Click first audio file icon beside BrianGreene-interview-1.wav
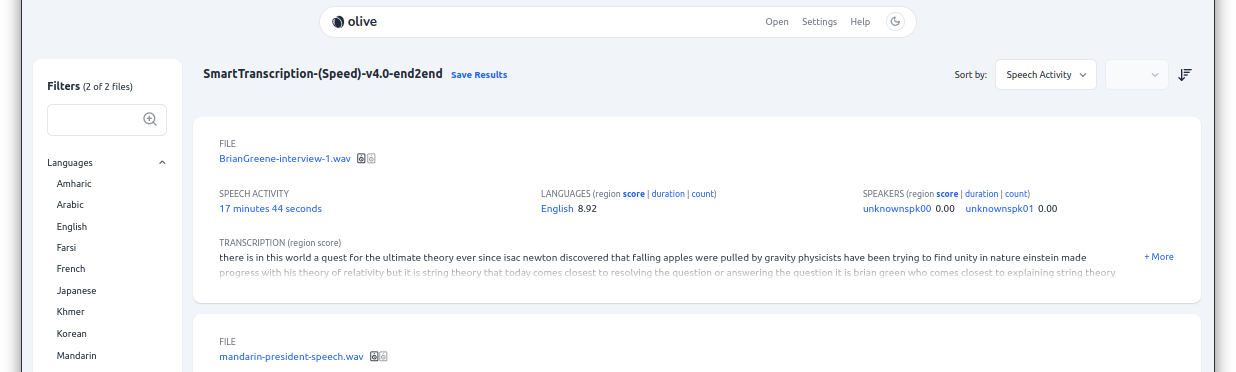 pyautogui.click(x=361, y=158)
